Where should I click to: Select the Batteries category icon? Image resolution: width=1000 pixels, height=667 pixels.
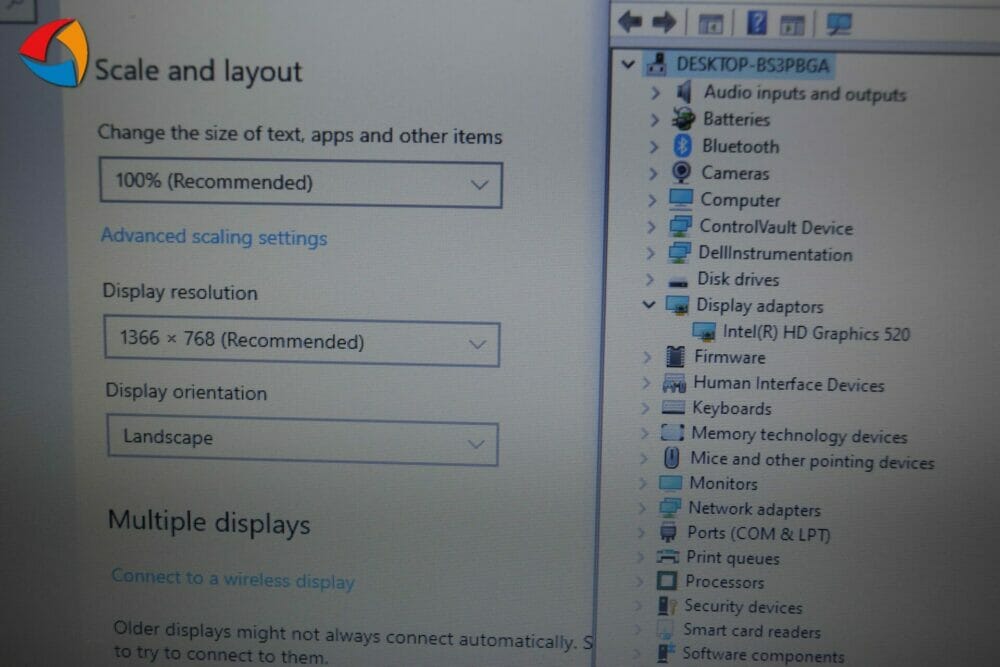click(683, 119)
